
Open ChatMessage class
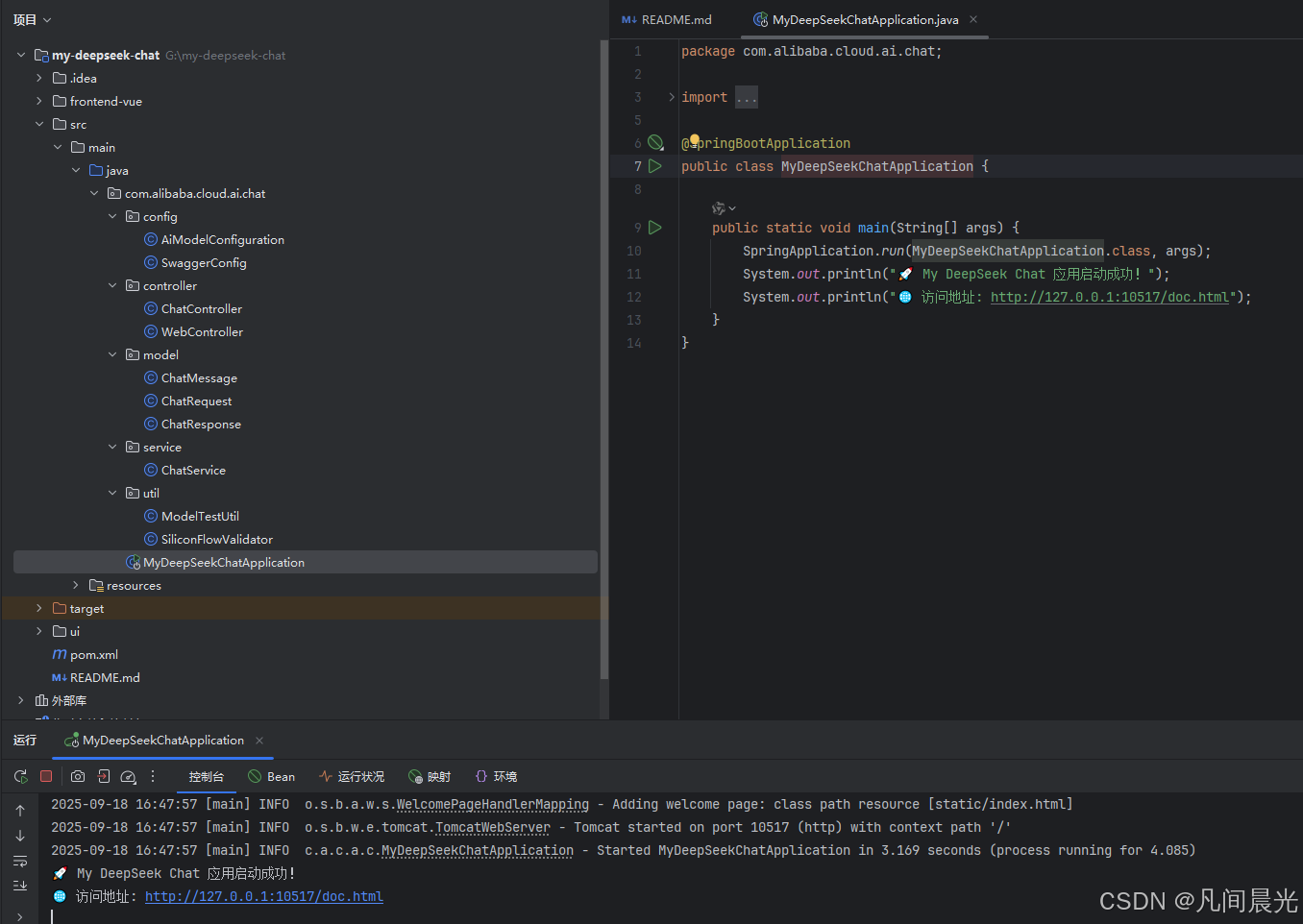[x=199, y=377]
